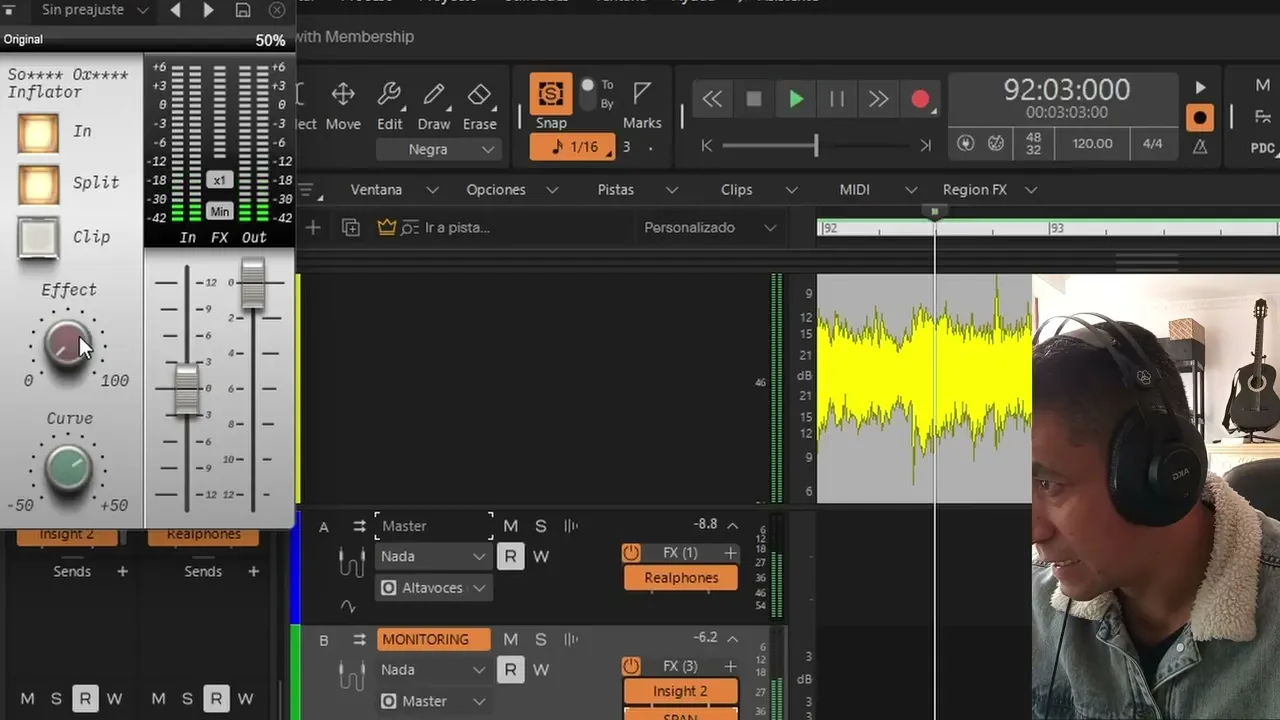This screenshot has width=1280, height=720.
Task: Toggle the Inflator Split button
Action: [x=38, y=184]
